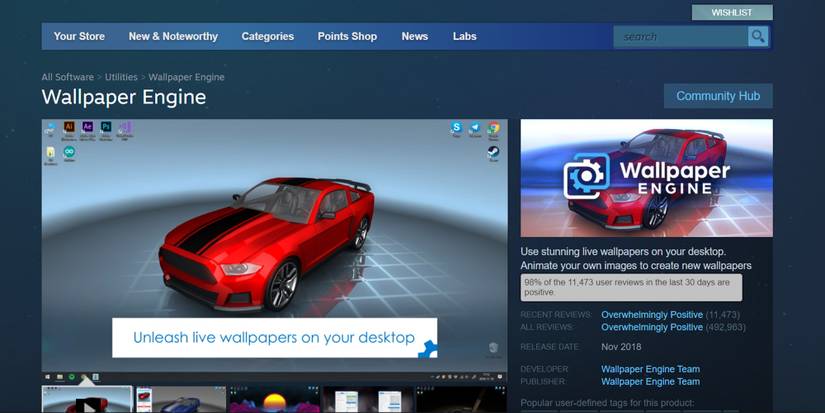Click the Wallpaper Engine logo banner
The width and height of the screenshot is (825, 413).
click(646, 178)
